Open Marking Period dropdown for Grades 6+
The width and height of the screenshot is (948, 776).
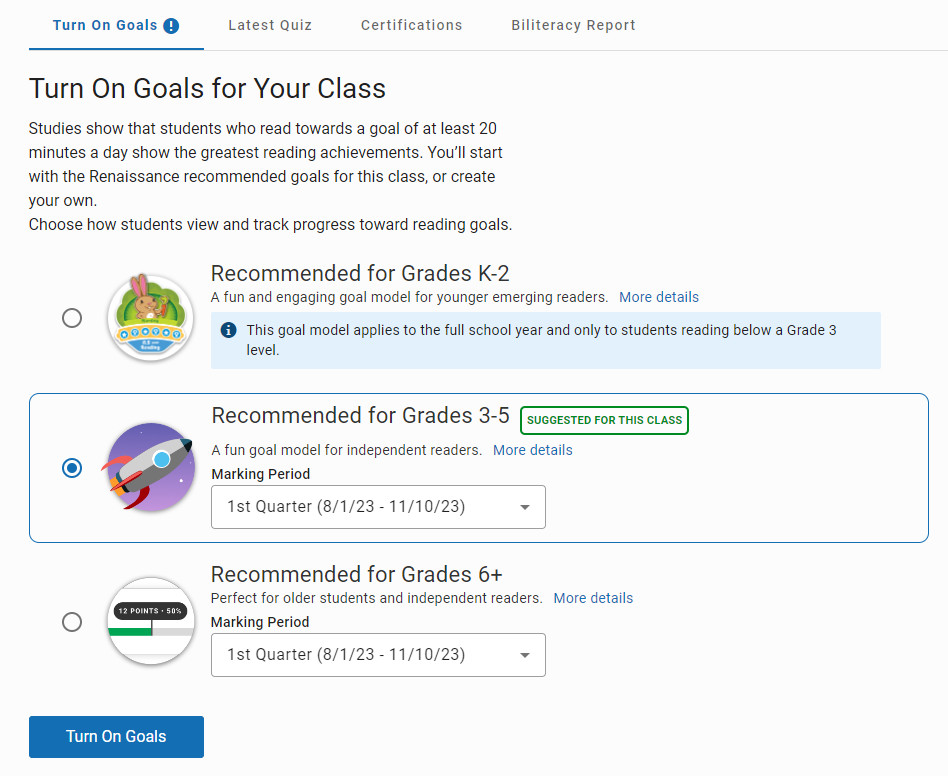click(378, 655)
